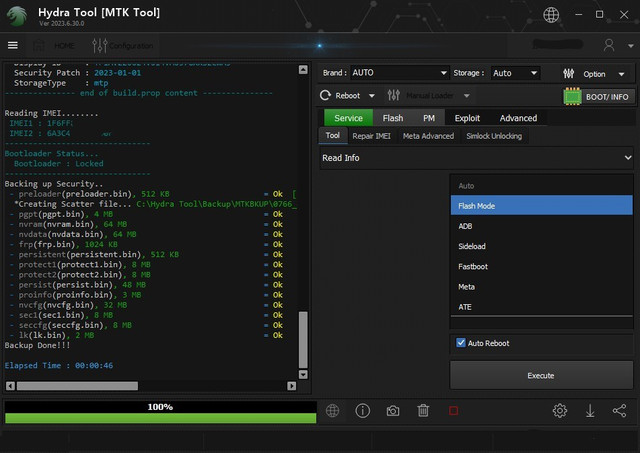The image size is (640, 453).
Task: Open the hamburger menu
Action: coord(13,45)
